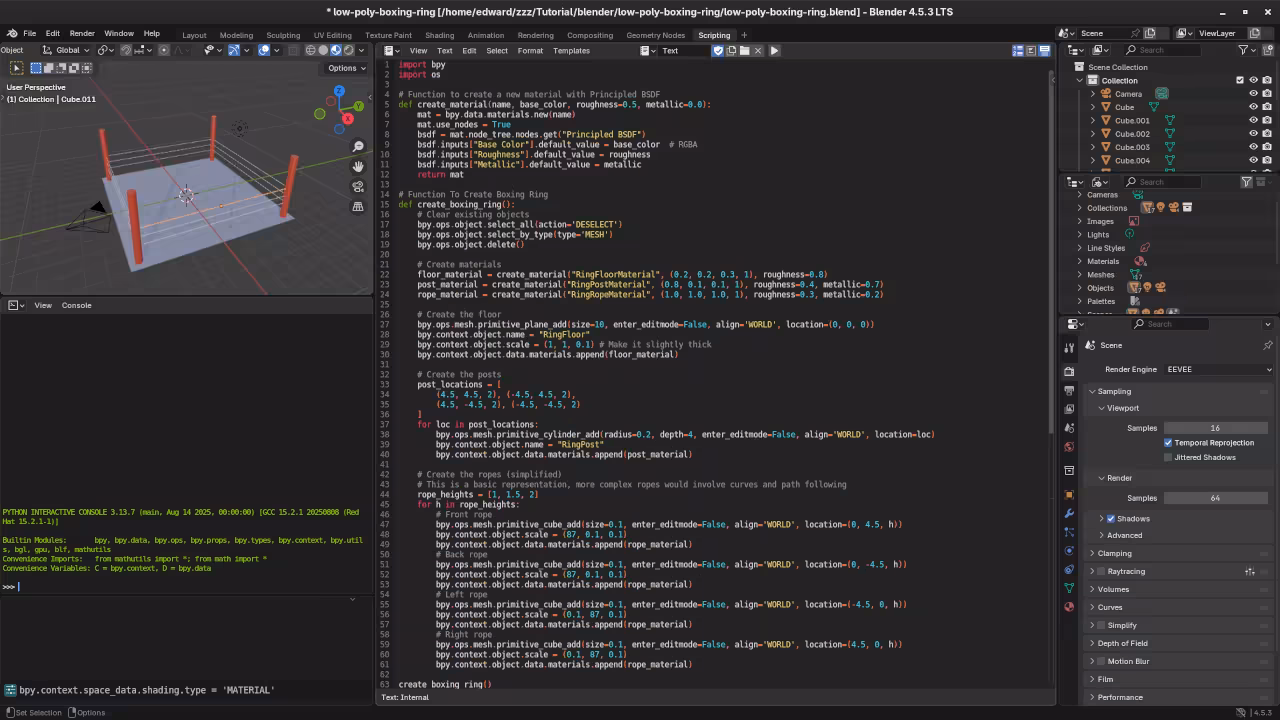Run the script with the play button
This screenshot has width=1280, height=720.
[x=774, y=50]
